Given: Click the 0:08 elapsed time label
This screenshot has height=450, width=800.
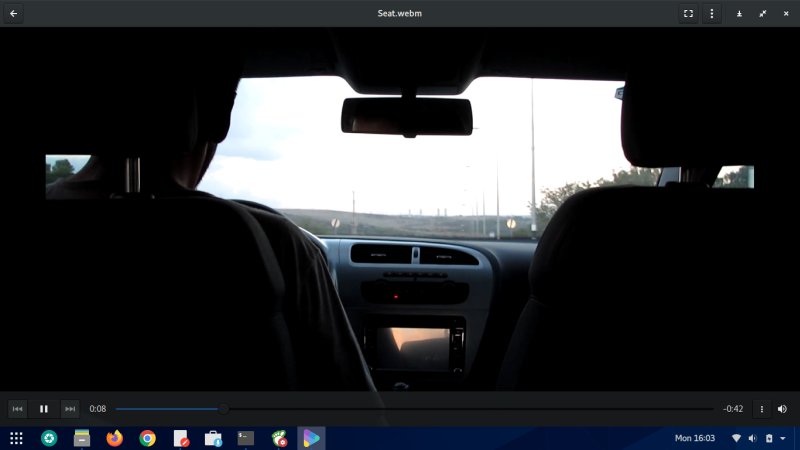Looking at the screenshot, I should [97, 409].
